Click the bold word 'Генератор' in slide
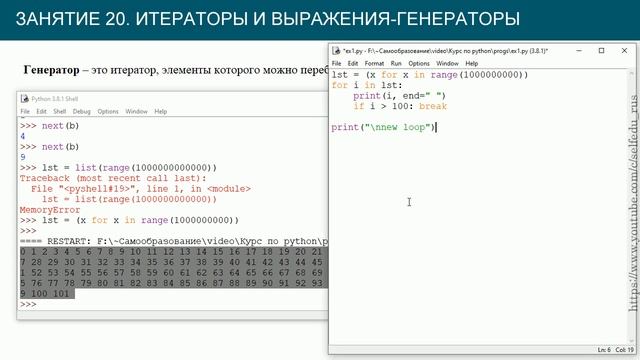The image size is (640, 360). 51,70
